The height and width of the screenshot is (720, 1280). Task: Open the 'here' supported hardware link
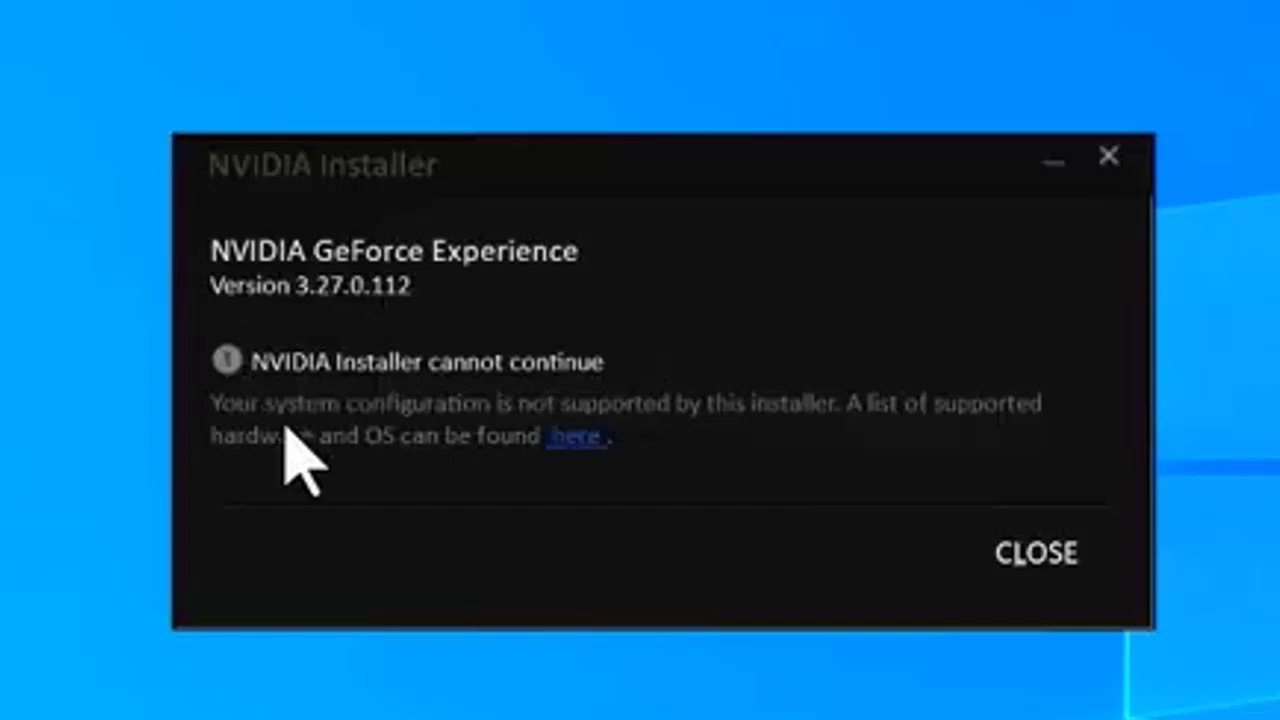576,436
